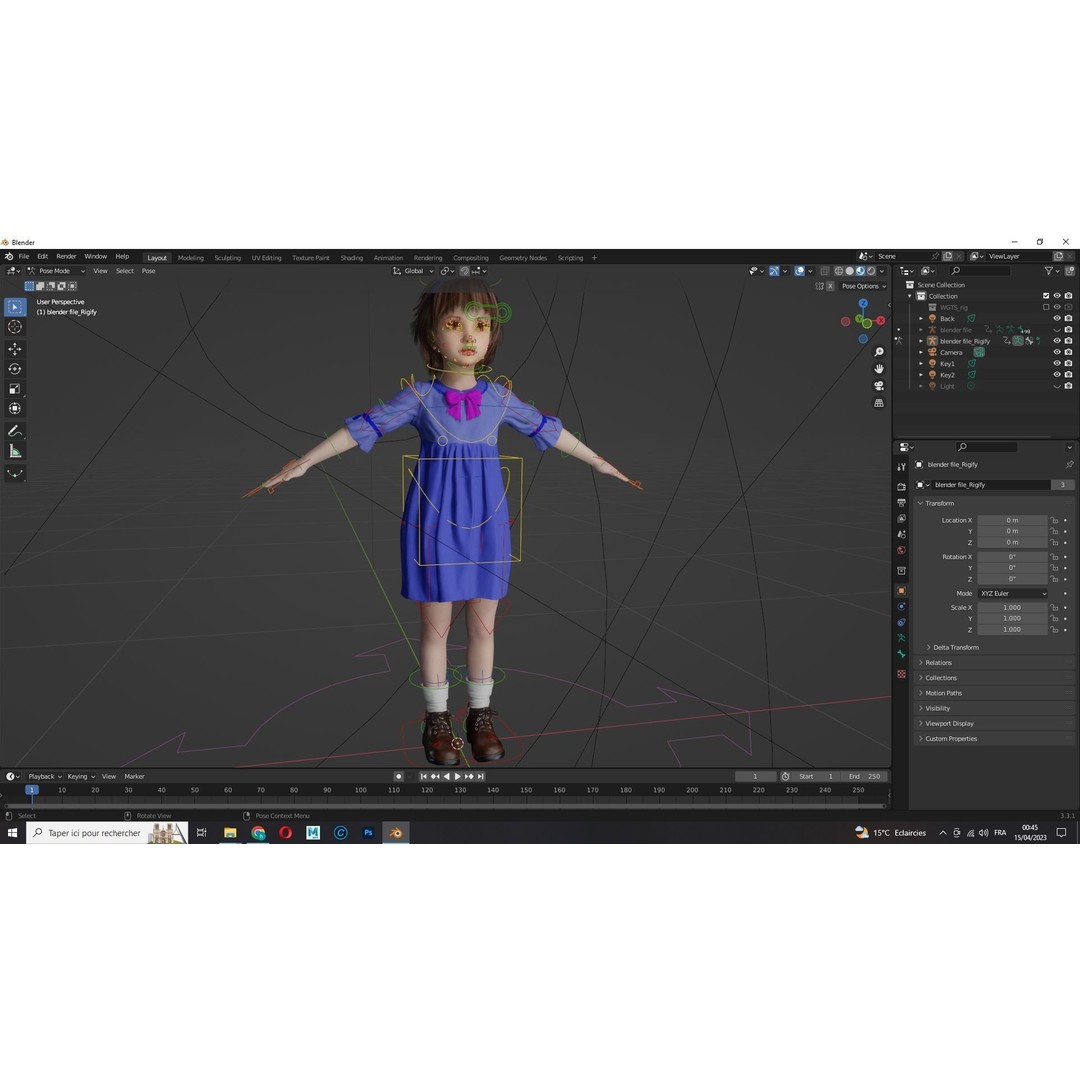Hide the Camera object in viewport

[x=1057, y=352]
